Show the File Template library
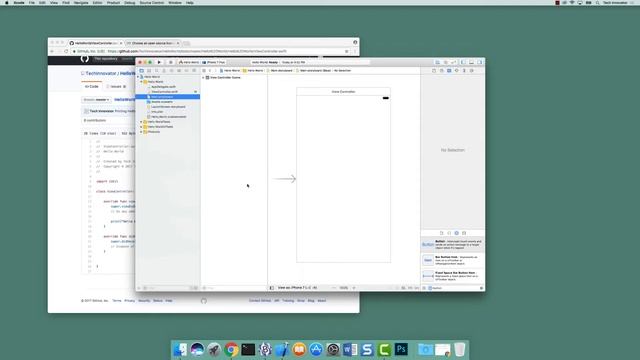 point(441,233)
